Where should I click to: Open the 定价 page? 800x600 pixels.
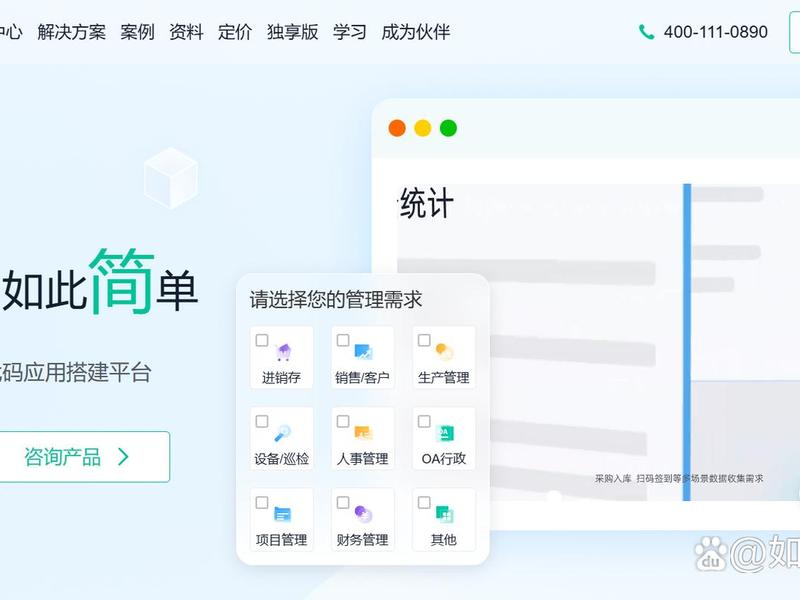[x=235, y=32]
